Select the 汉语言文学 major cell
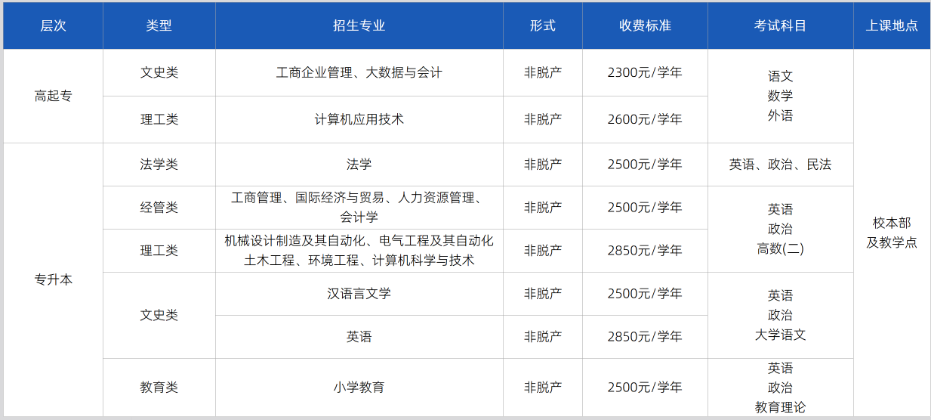Screen dimensions: 931x420 point(359,293)
